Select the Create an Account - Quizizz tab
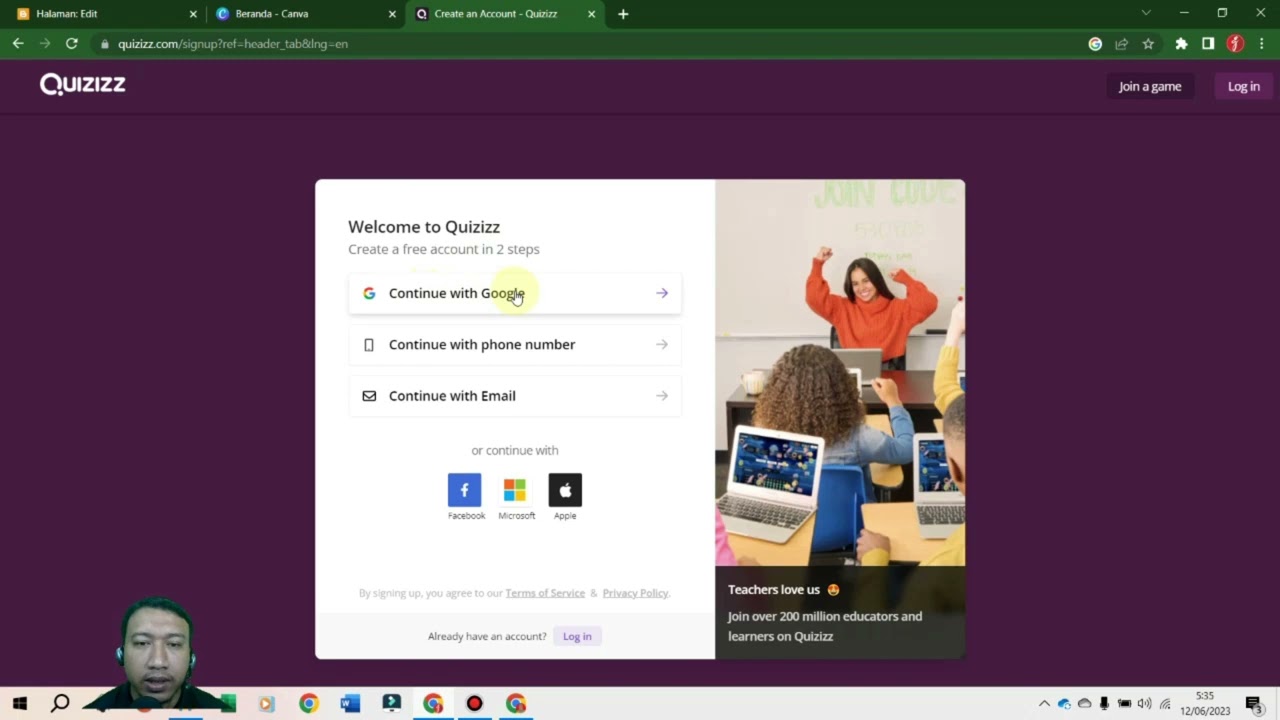Viewport: 1280px width, 720px height. tap(504, 14)
